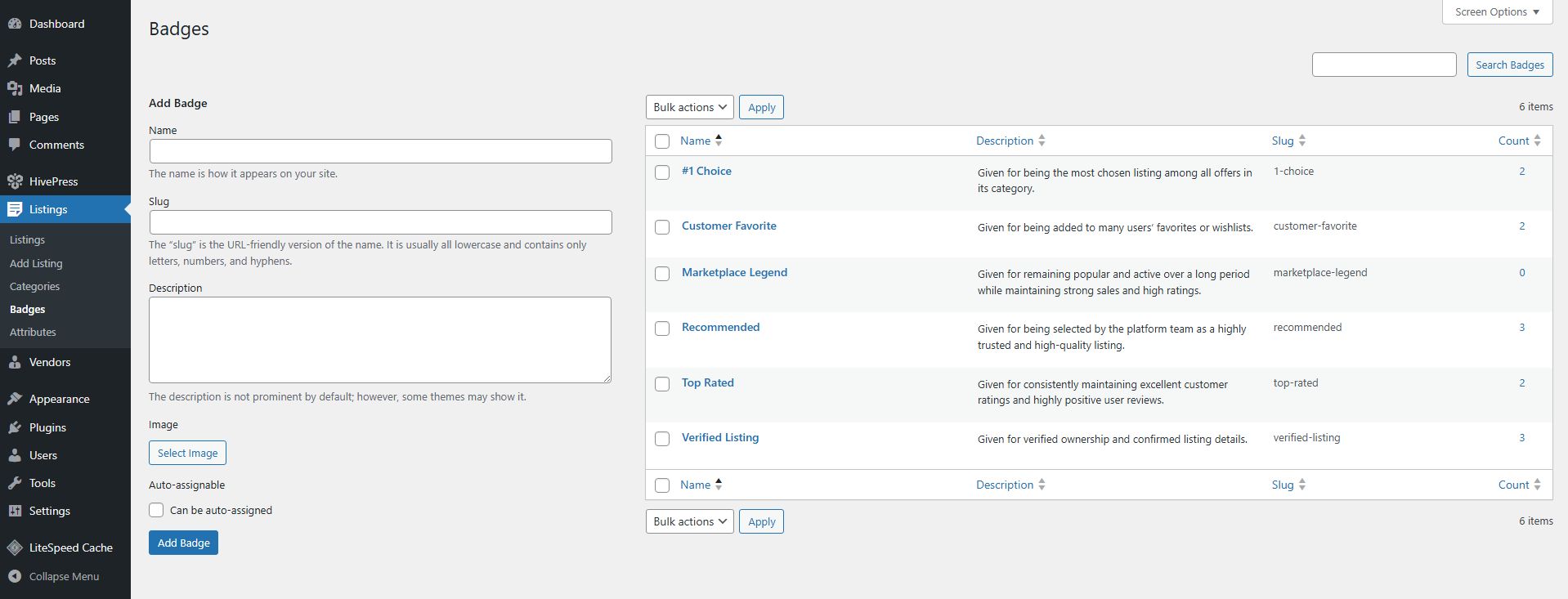This screenshot has height=599, width=1568.
Task: Click the HivePress icon in sidebar
Action: 15,181
